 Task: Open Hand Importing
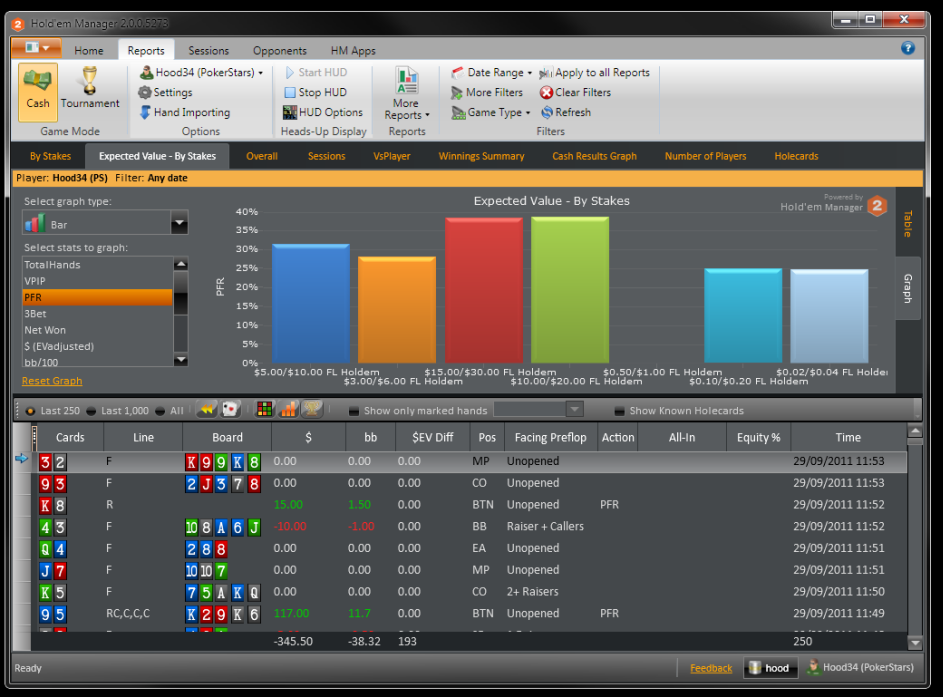tap(190, 113)
